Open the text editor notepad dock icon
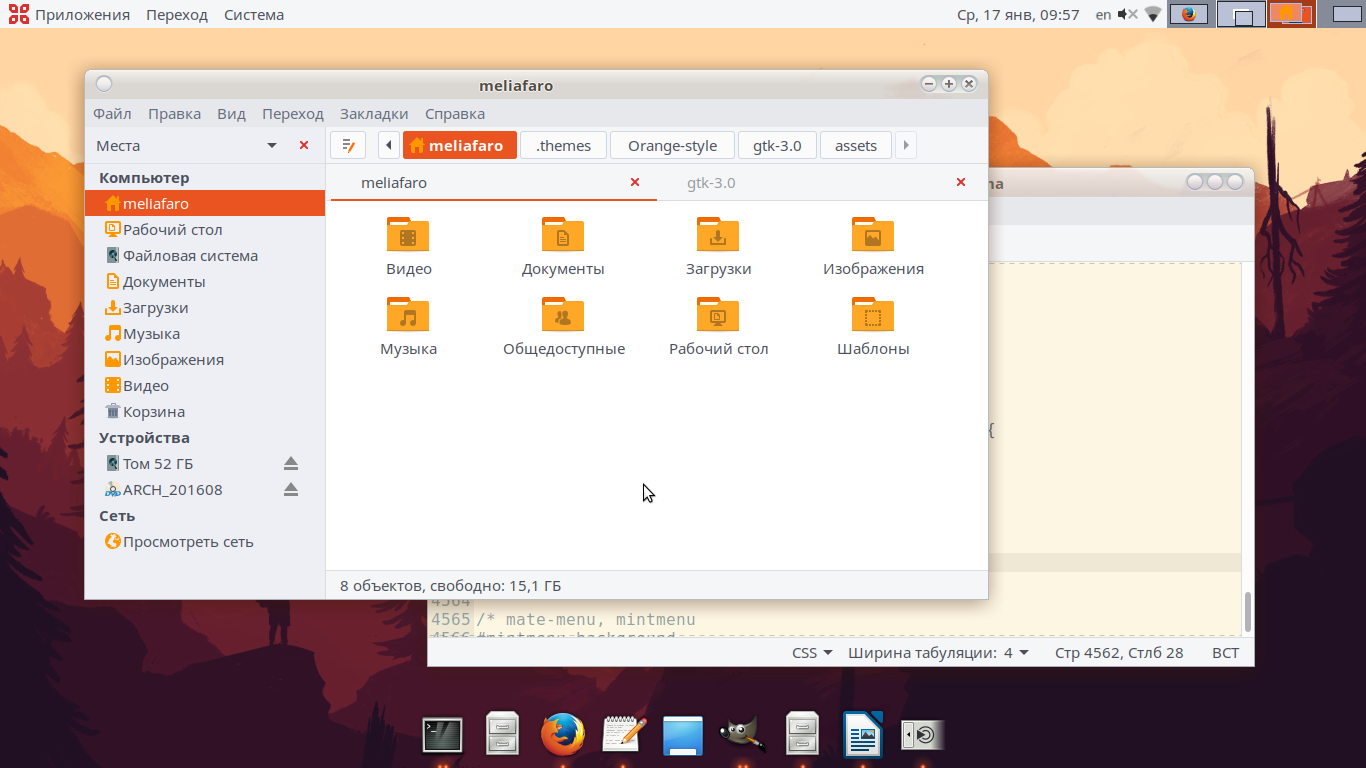The height and width of the screenshot is (768, 1366). pos(624,735)
